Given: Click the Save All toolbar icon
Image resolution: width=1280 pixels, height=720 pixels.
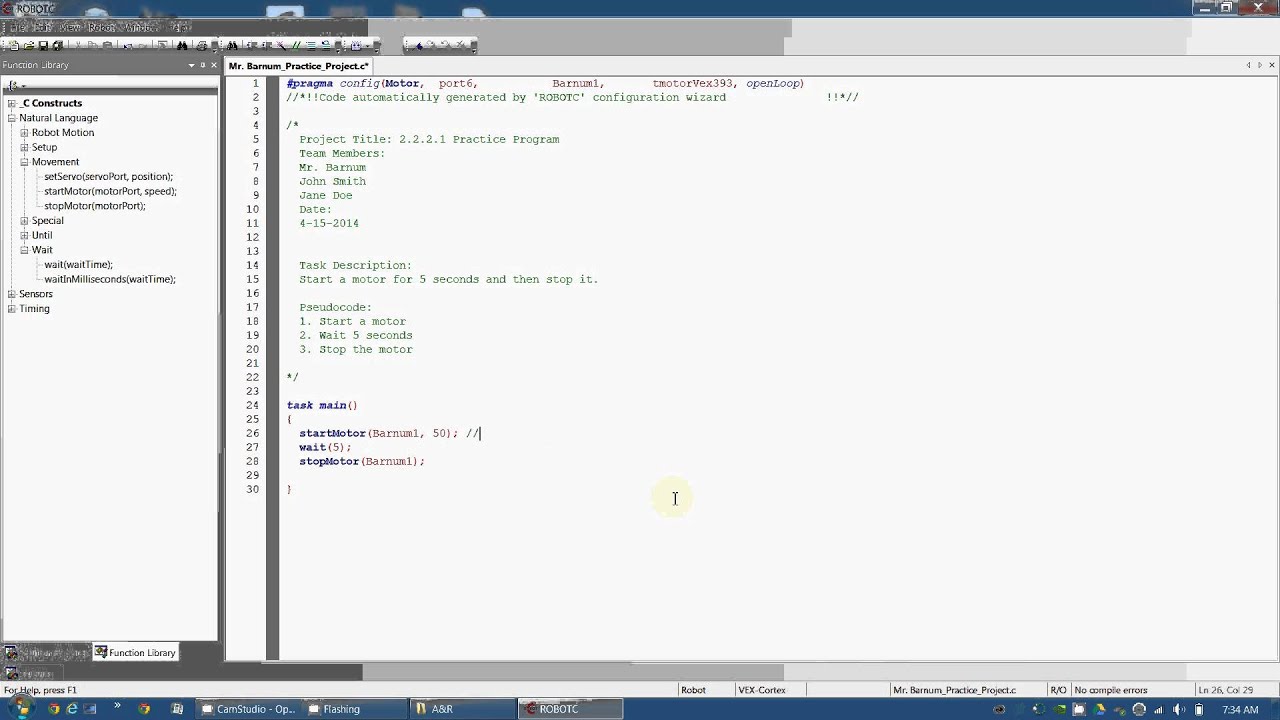Looking at the screenshot, I should pos(58,46).
